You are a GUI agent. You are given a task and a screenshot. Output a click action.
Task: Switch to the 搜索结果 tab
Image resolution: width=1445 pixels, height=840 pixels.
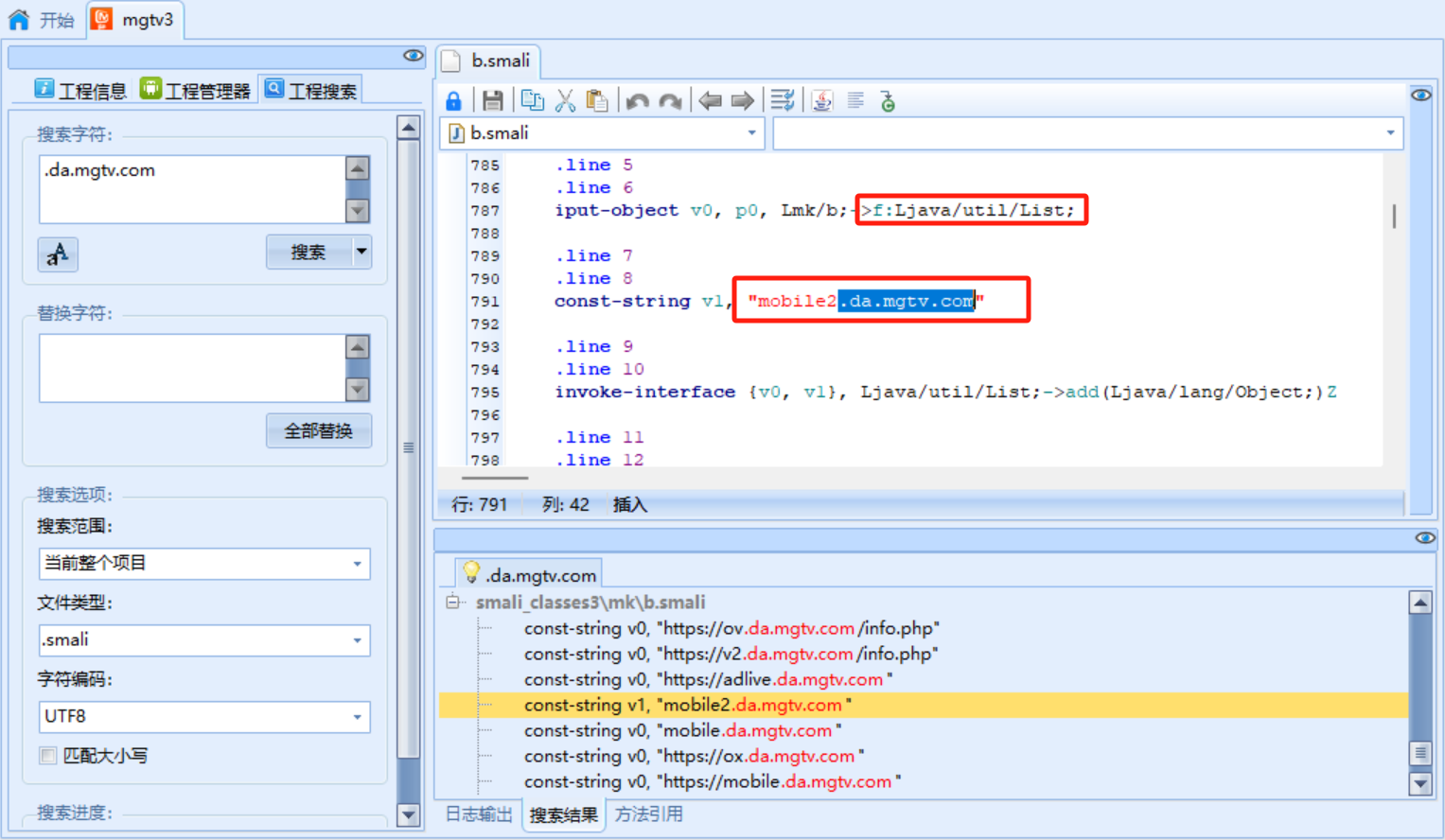pyautogui.click(x=563, y=814)
